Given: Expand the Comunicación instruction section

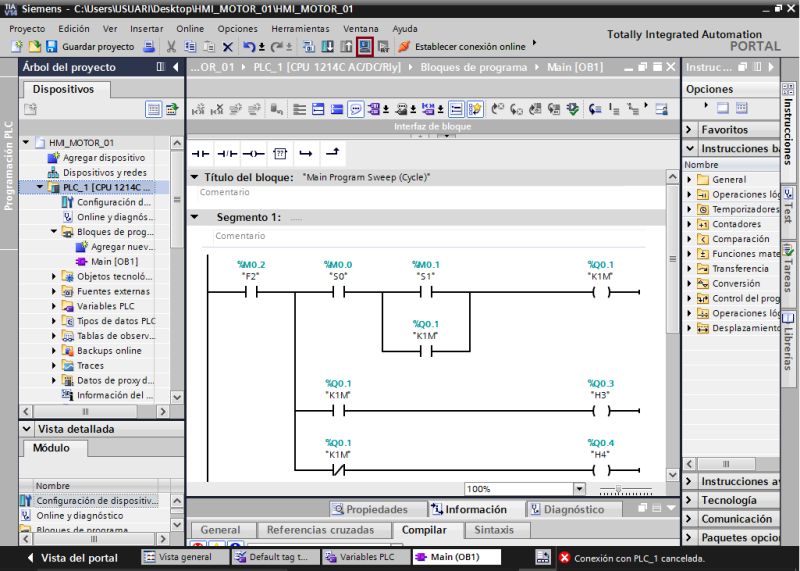Looking at the screenshot, I should (x=689, y=519).
